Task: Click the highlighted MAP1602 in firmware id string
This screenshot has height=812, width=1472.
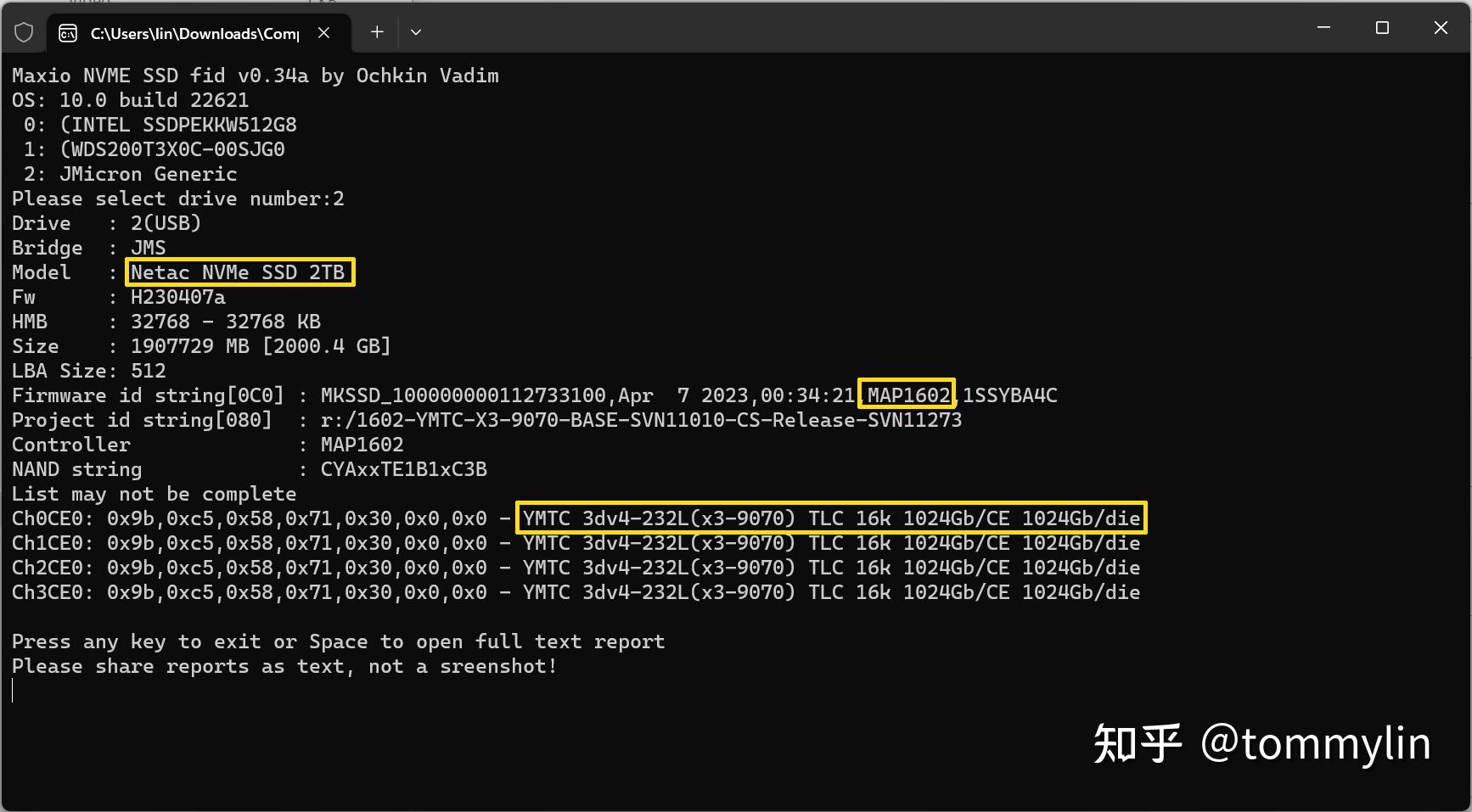Action: coord(907,395)
